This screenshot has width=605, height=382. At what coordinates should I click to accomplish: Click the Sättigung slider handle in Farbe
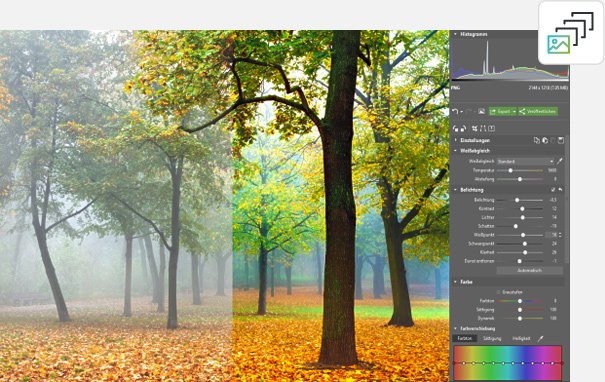click(520, 310)
